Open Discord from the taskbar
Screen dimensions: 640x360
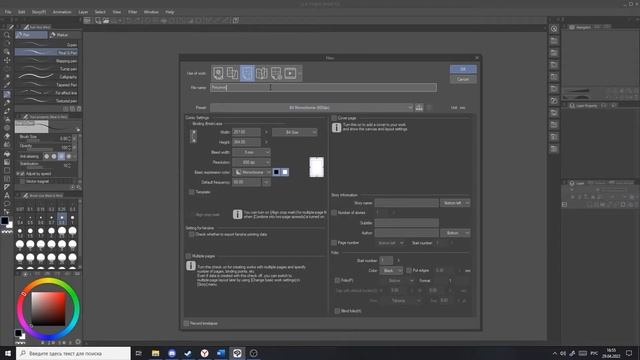pos(172,353)
